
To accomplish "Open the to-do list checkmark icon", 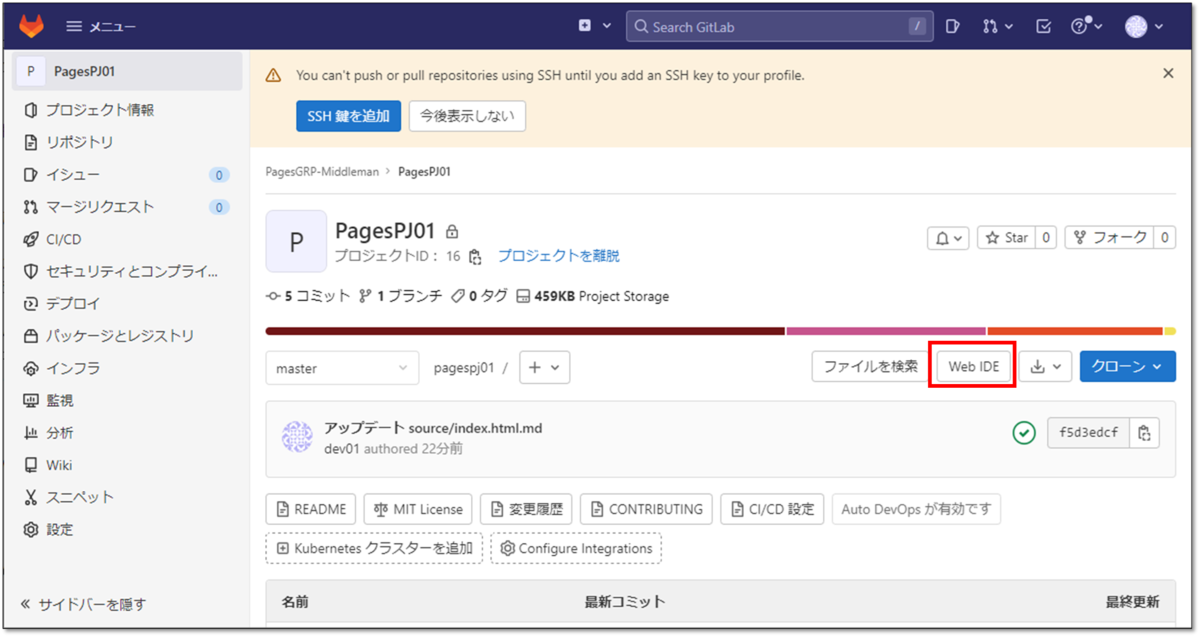I will point(1043,27).
